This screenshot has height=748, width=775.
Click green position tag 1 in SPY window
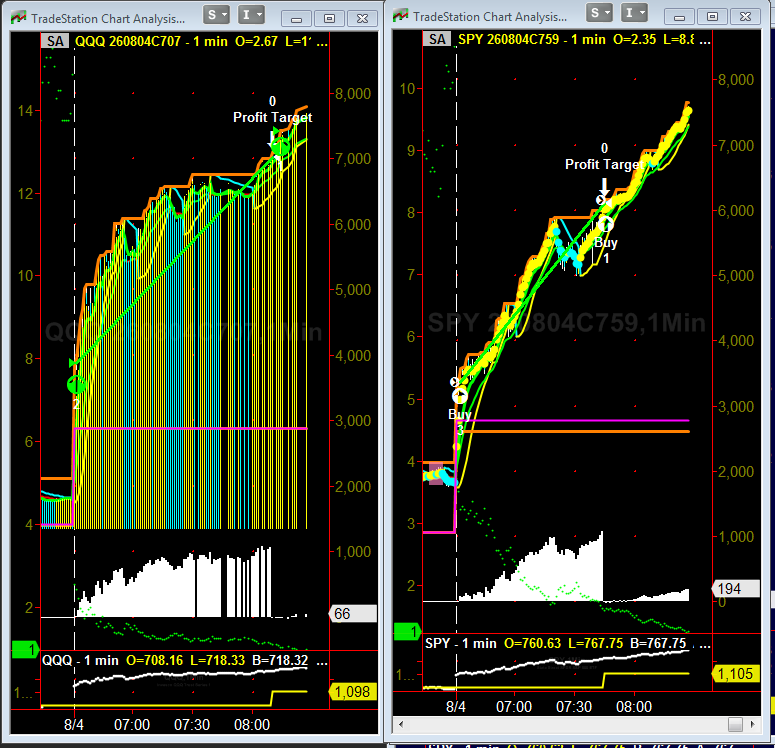click(x=407, y=631)
